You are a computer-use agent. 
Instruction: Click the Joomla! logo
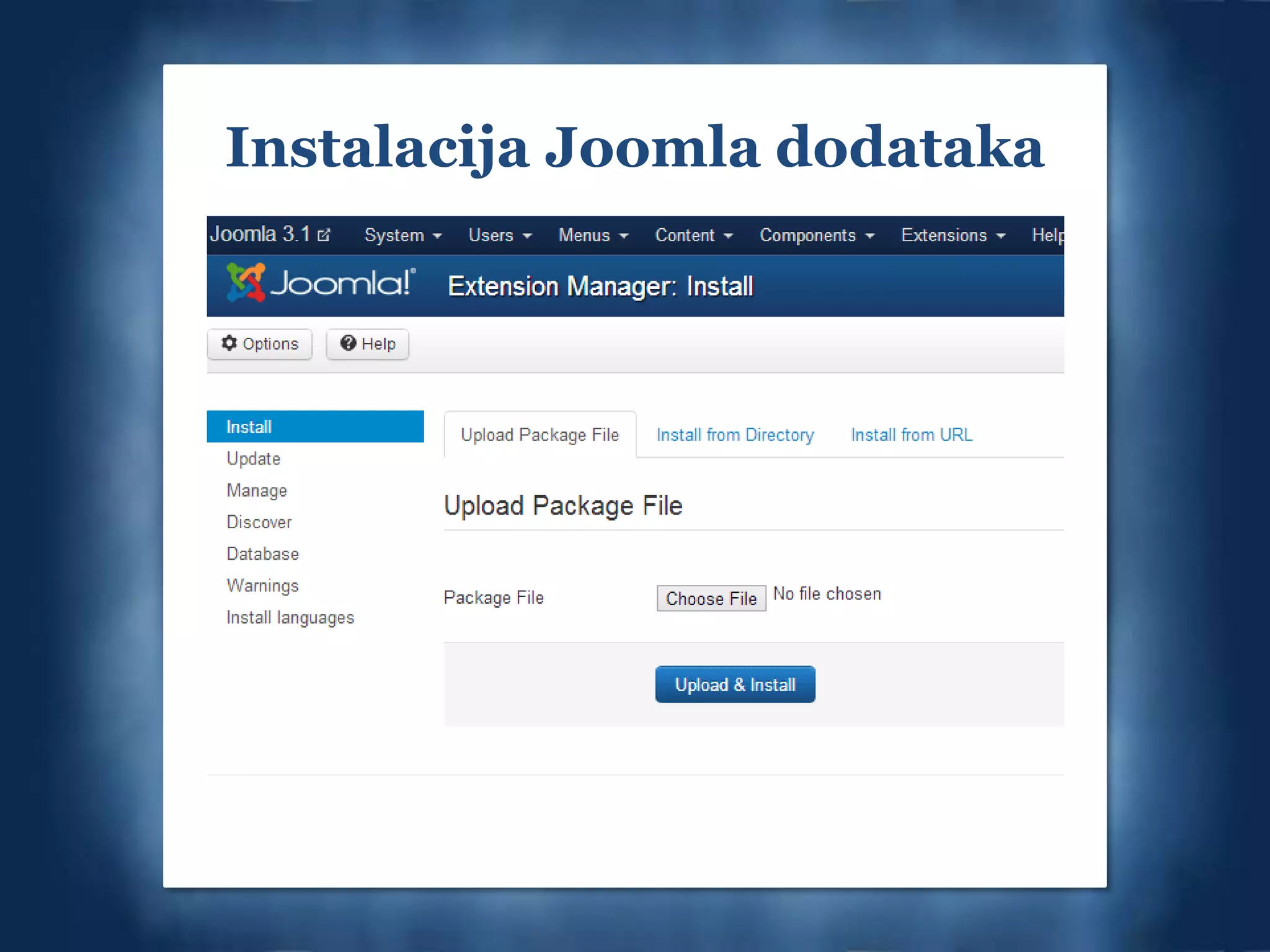click(x=321, y=283)
